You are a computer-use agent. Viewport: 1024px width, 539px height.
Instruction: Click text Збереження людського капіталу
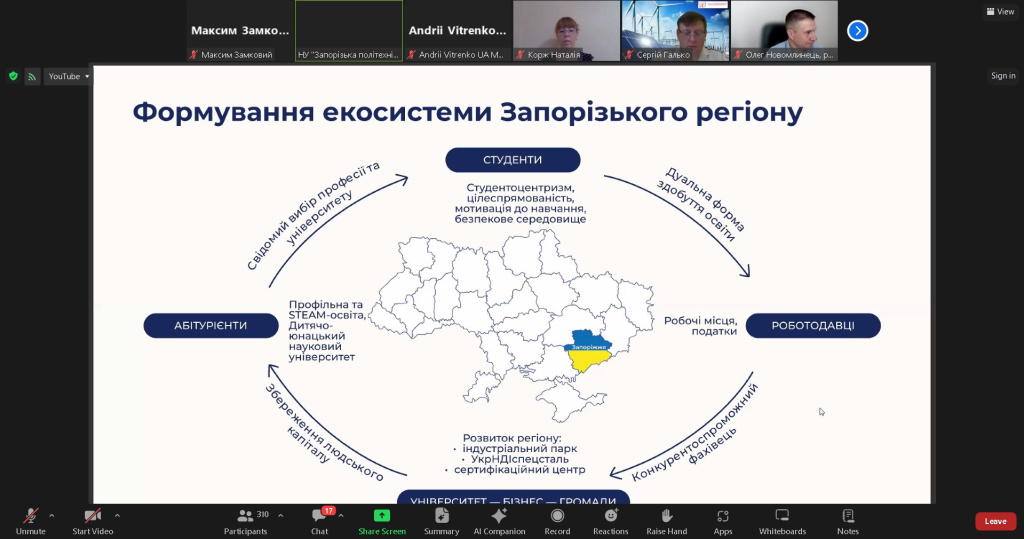324,433
